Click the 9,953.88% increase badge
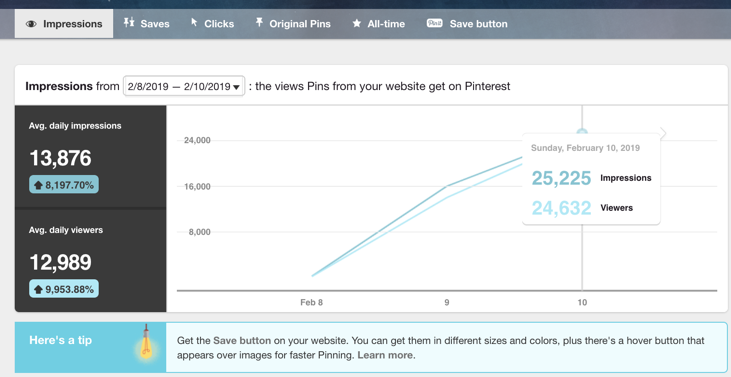731x377 pixels. point(64,289)
